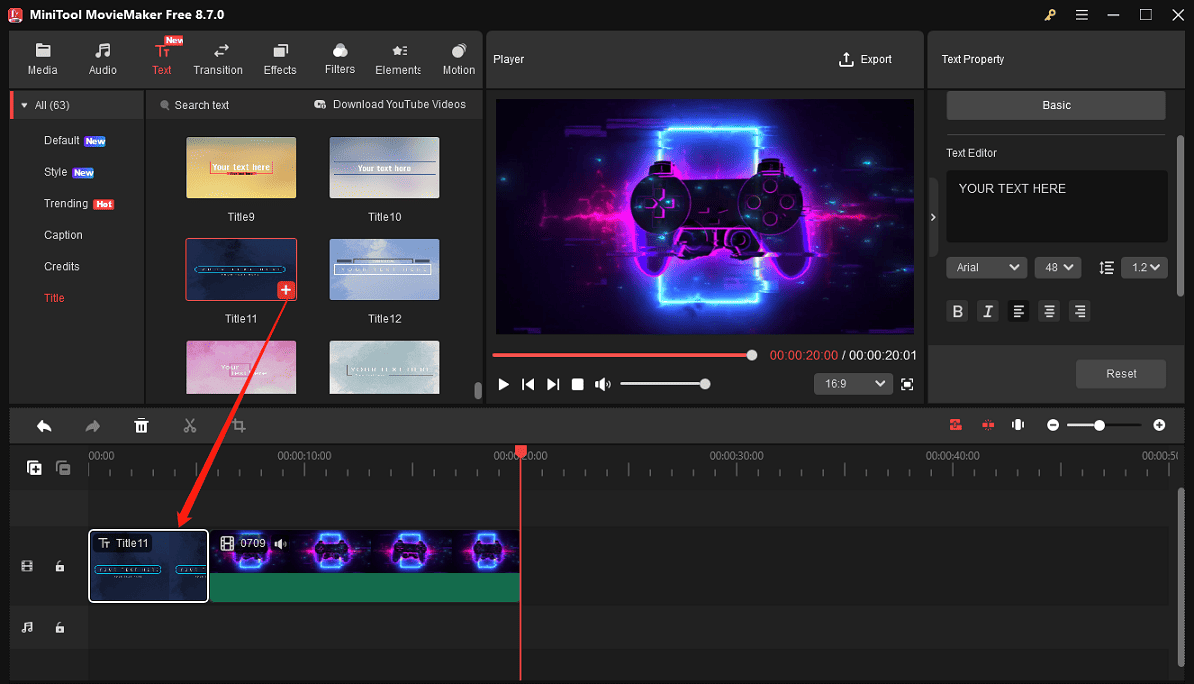Select the Caption category
The image size is (1194, 684).
pos(63,235)
